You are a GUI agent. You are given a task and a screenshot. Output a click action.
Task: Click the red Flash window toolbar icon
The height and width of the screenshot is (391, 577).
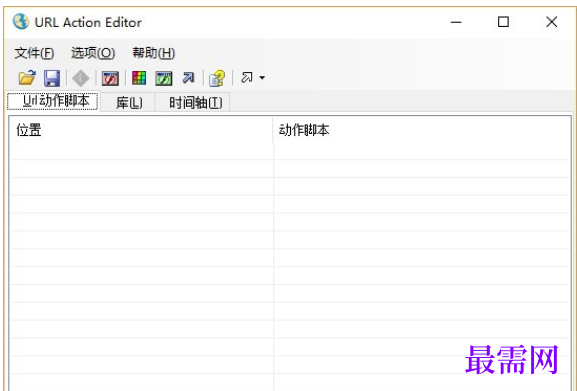[110, 78]
